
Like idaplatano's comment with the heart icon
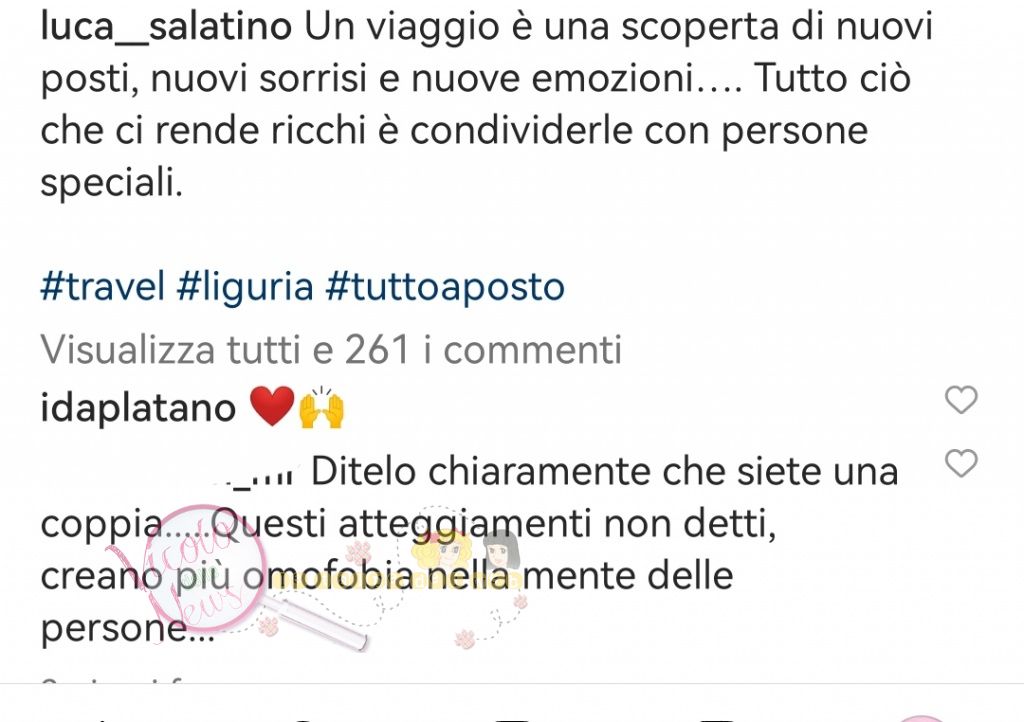tap(961, 400)
